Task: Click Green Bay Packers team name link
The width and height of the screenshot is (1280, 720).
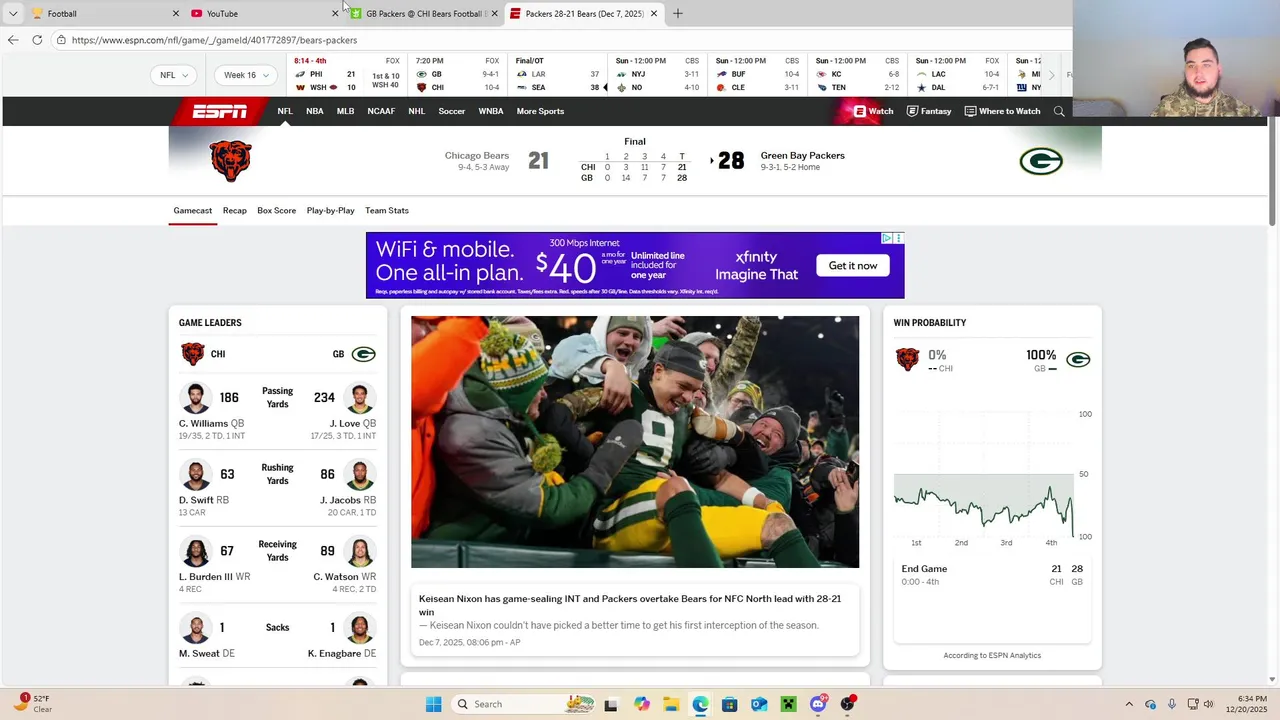Action: pos(803,156)
